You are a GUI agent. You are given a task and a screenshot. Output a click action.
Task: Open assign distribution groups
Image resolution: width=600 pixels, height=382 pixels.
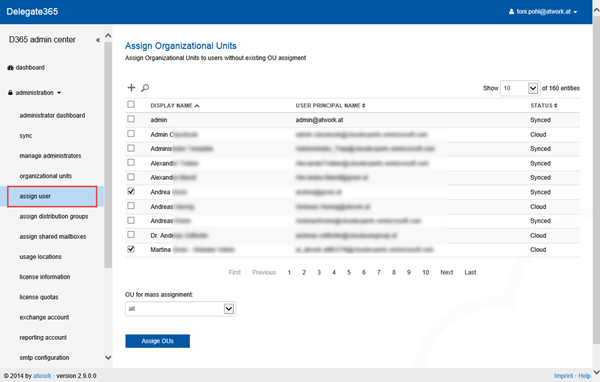(x=54, y=217)
